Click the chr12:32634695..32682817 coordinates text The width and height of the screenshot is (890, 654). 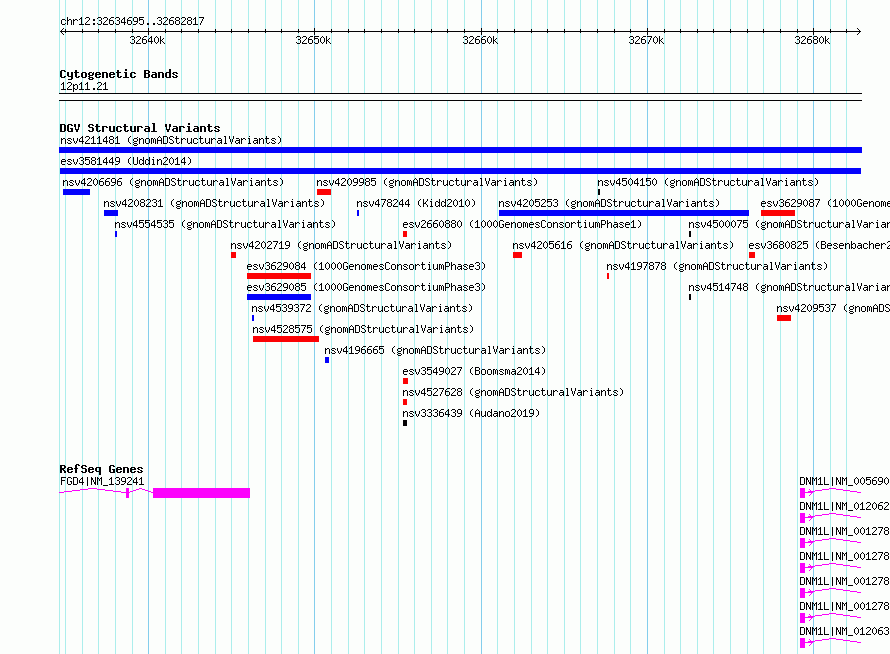(132, 21)
